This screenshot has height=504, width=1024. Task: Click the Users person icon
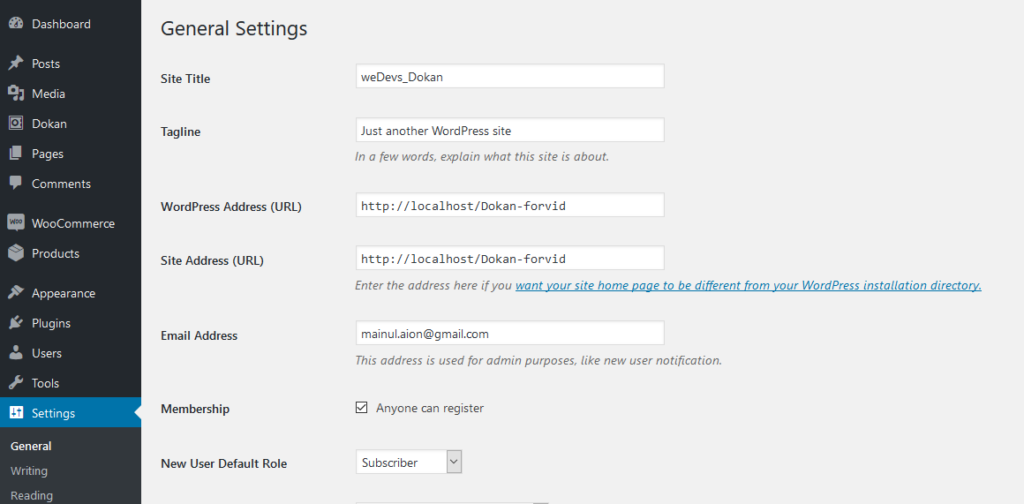point(15,353)
